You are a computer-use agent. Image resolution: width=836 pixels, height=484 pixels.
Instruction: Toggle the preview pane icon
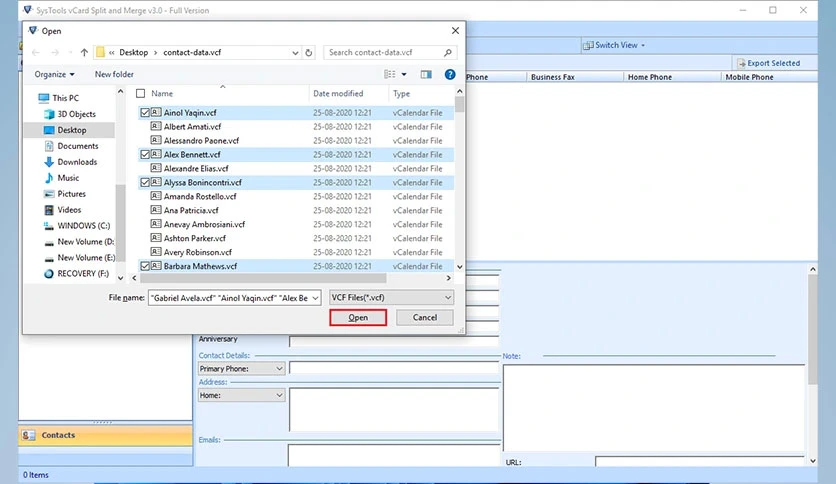[x=426, y=74]
